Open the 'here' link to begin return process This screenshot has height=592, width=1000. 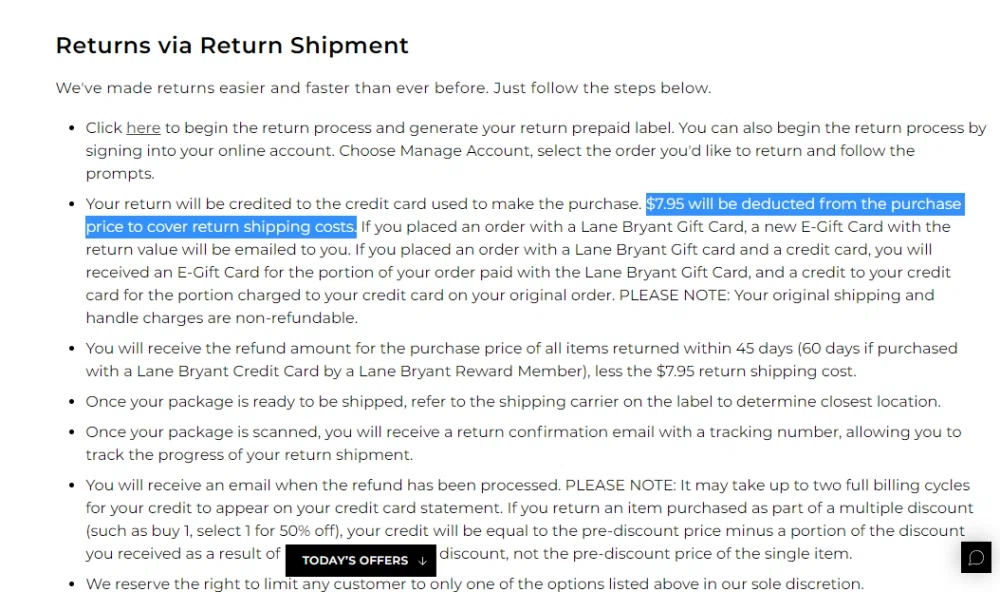point(143,127)
